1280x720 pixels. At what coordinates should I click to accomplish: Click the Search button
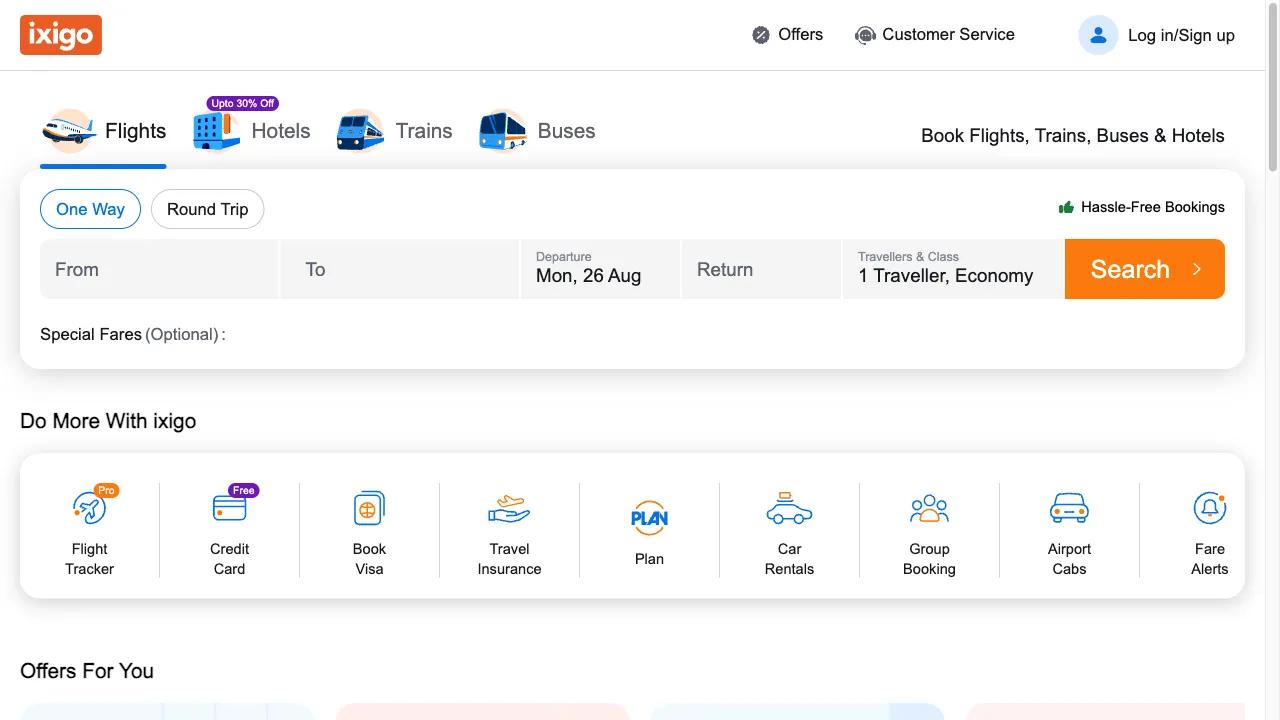(1145, 269)
